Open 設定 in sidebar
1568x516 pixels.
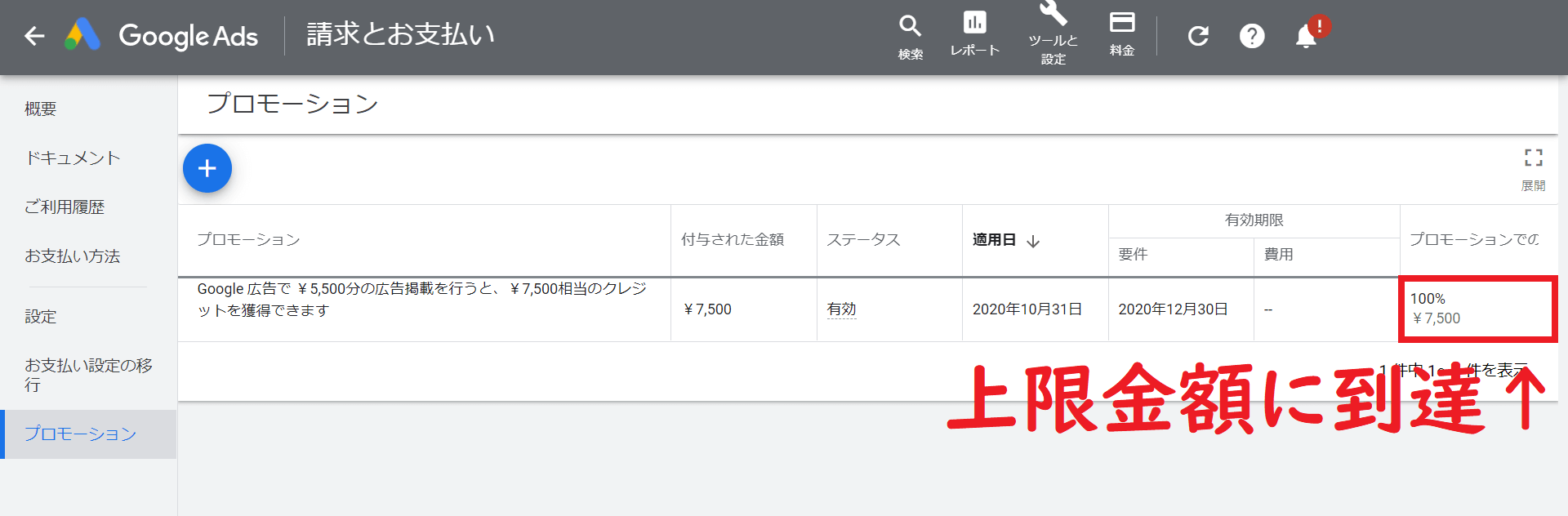pos(41,316)
